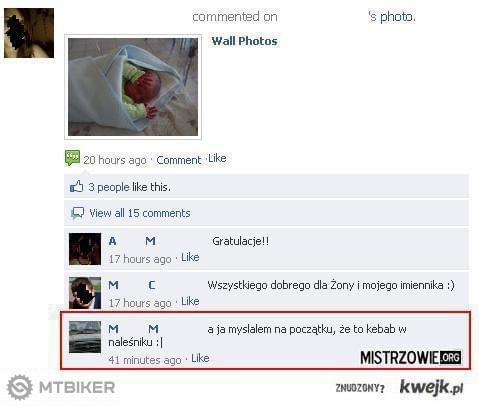Screen dimensions: 479x406
Task: Open the kwejk.pl logo
Action: pos(431,387)
